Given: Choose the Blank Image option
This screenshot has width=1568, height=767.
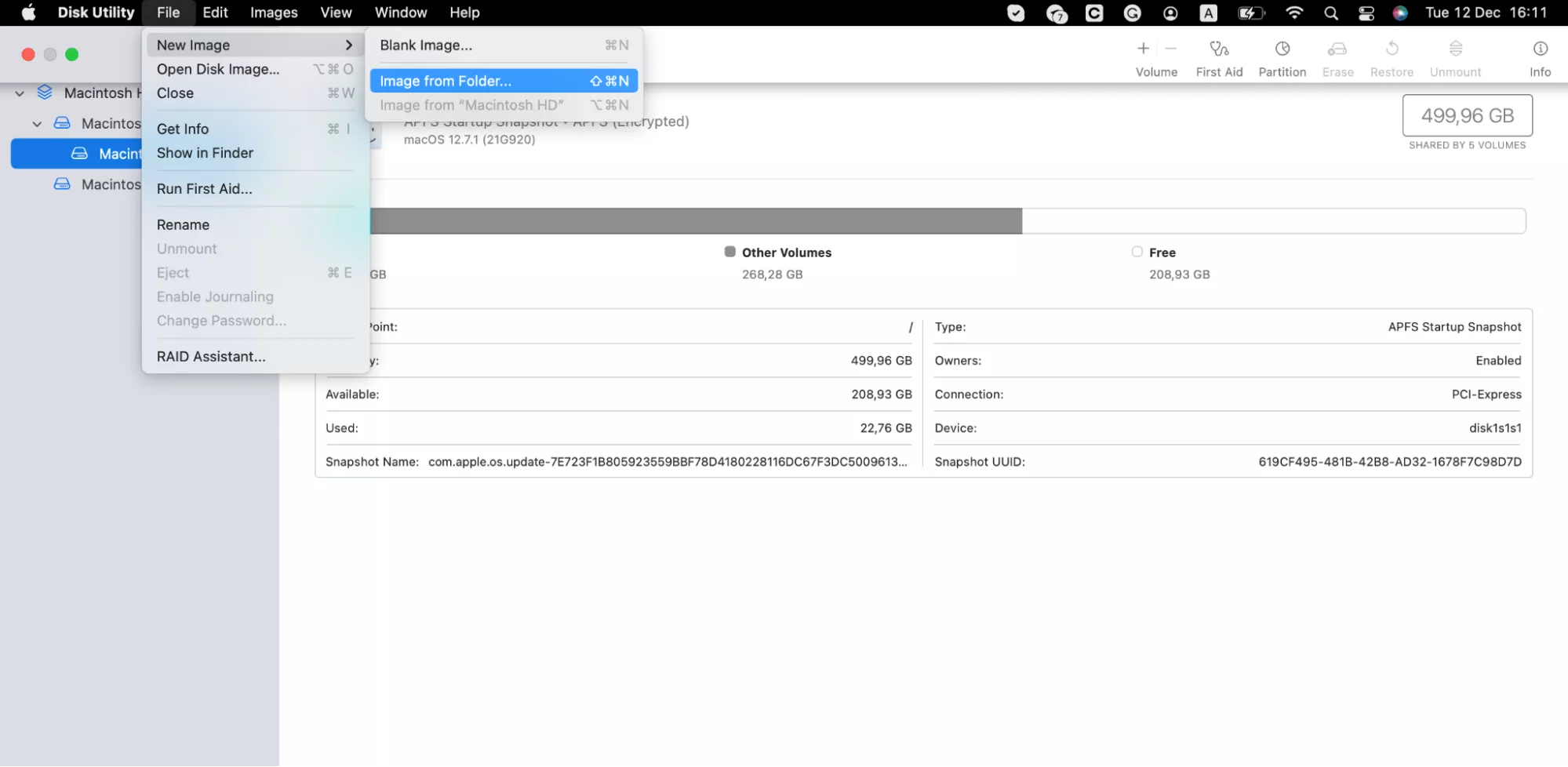Looking at the screenshot, I should [426, 45].
